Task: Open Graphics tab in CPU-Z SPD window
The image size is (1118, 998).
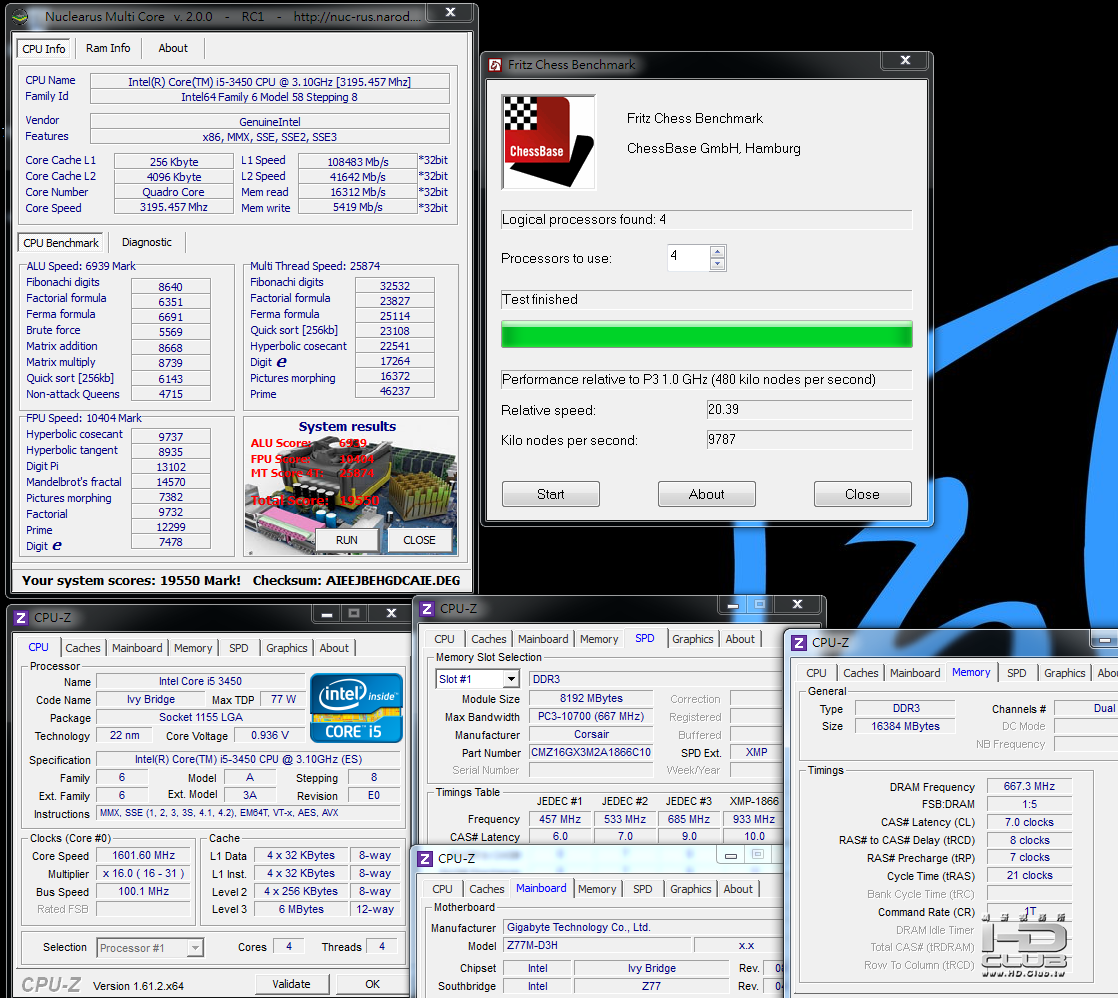Action: click(692, 639)
